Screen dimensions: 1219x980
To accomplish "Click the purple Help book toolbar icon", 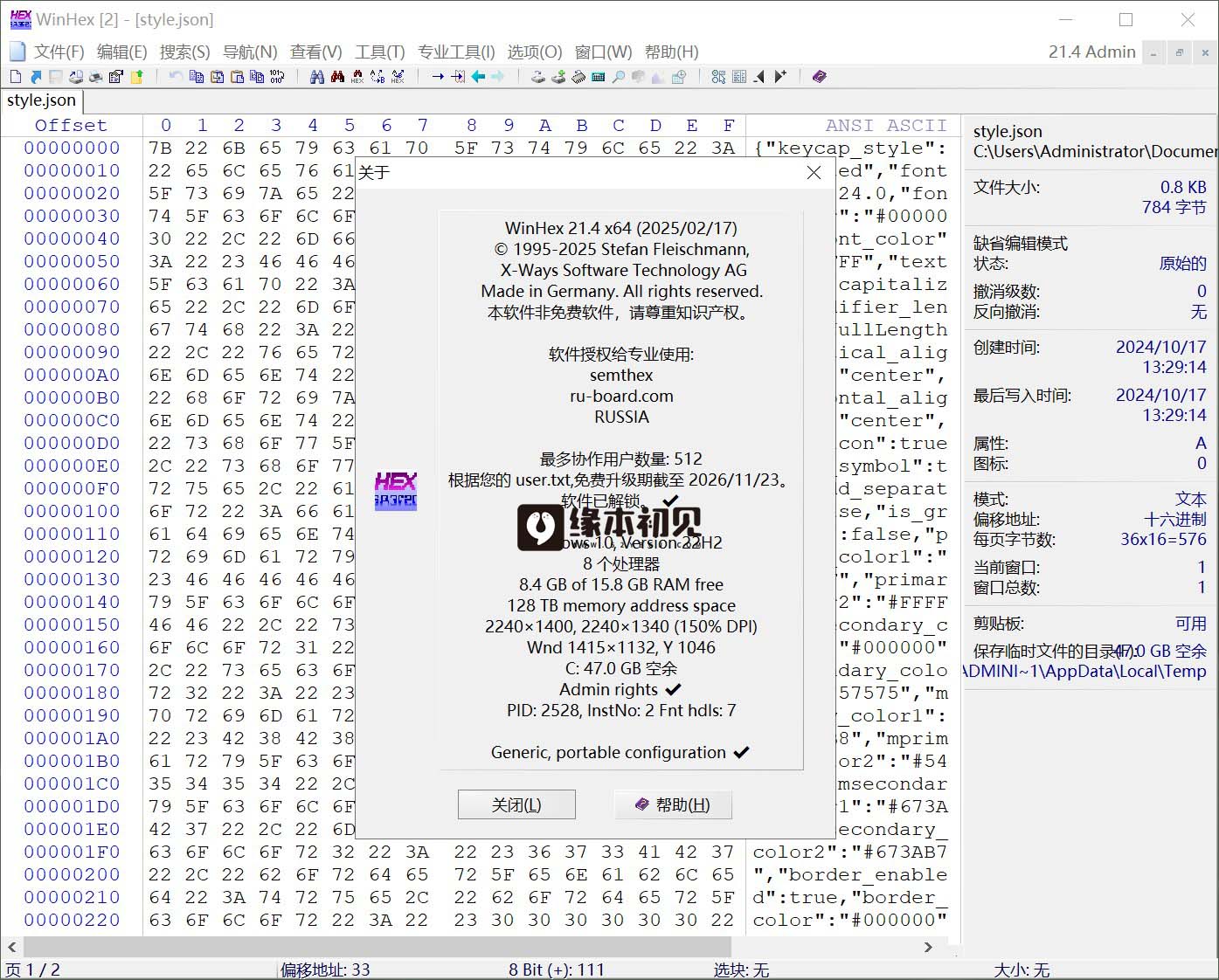I will click(819, 77).
